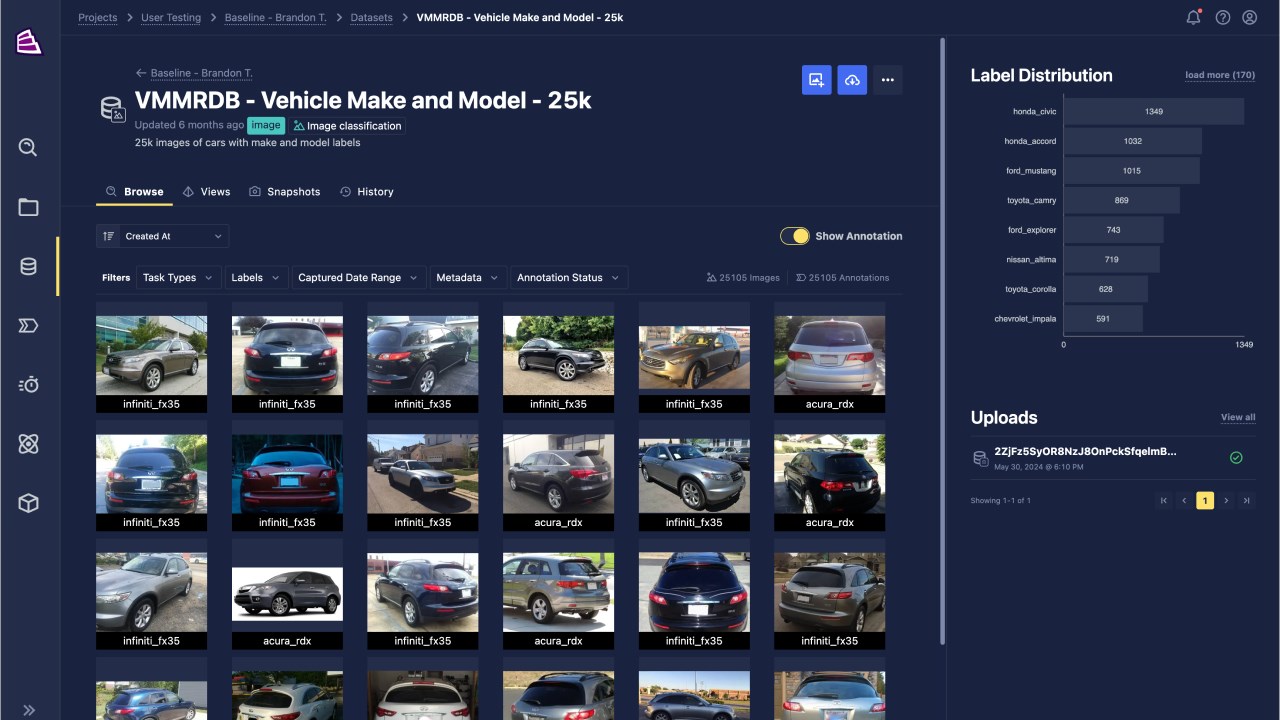
Task: Click the honda_accord bar with 1032
Action: [x=1133, y=141]
